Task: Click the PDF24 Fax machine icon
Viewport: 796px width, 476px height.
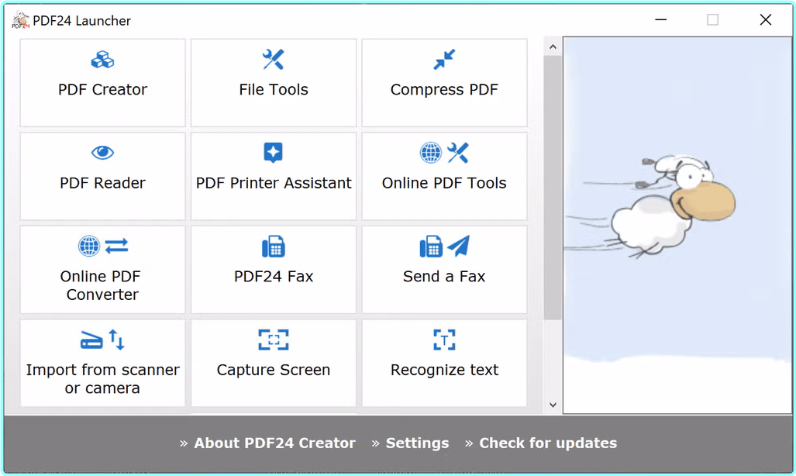Action: pyautogui.click(x=273, y=247)
